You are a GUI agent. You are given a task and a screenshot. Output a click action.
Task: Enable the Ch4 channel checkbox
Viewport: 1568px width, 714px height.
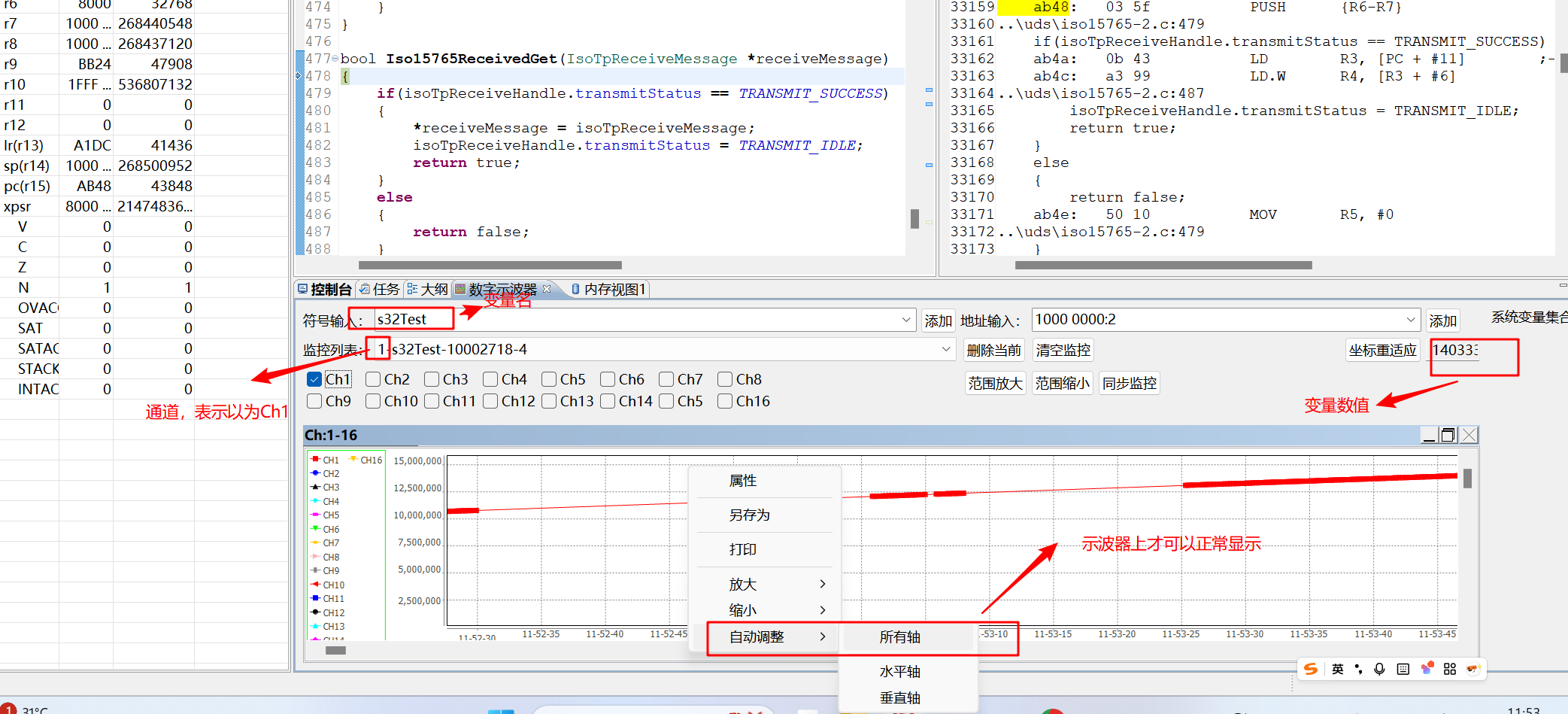click(x=490, y=379)
